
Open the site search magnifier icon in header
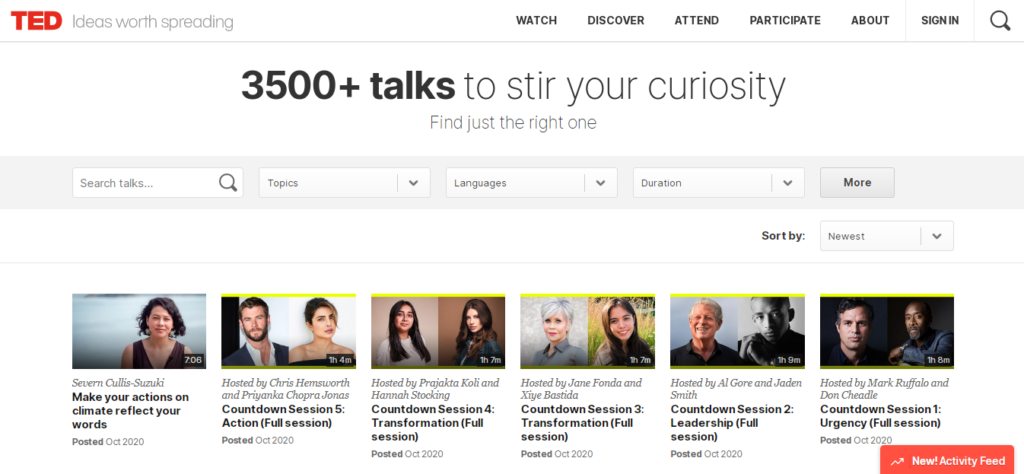[x=1000, y=21]
